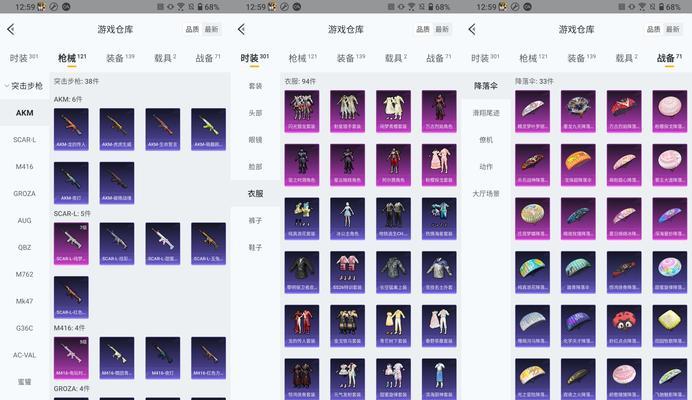Select the blue skirt outfit

[x=439, y=379]
